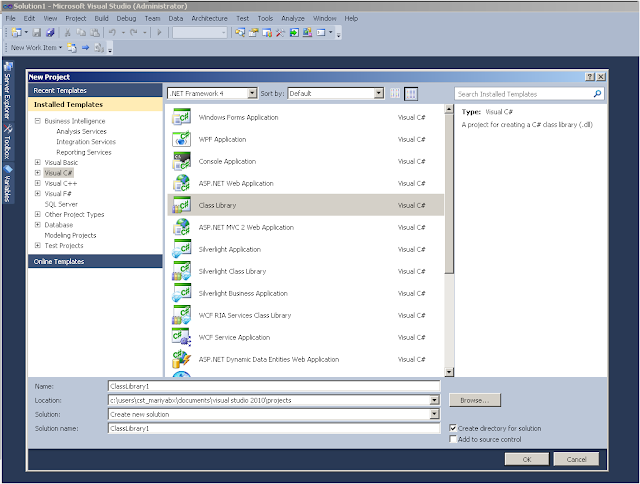The width and height of the screenshot is (640, 484).
Task: Select ASP.NET Dynamic Data Entities Web Application icon
Action: click(x=182, y=360)
